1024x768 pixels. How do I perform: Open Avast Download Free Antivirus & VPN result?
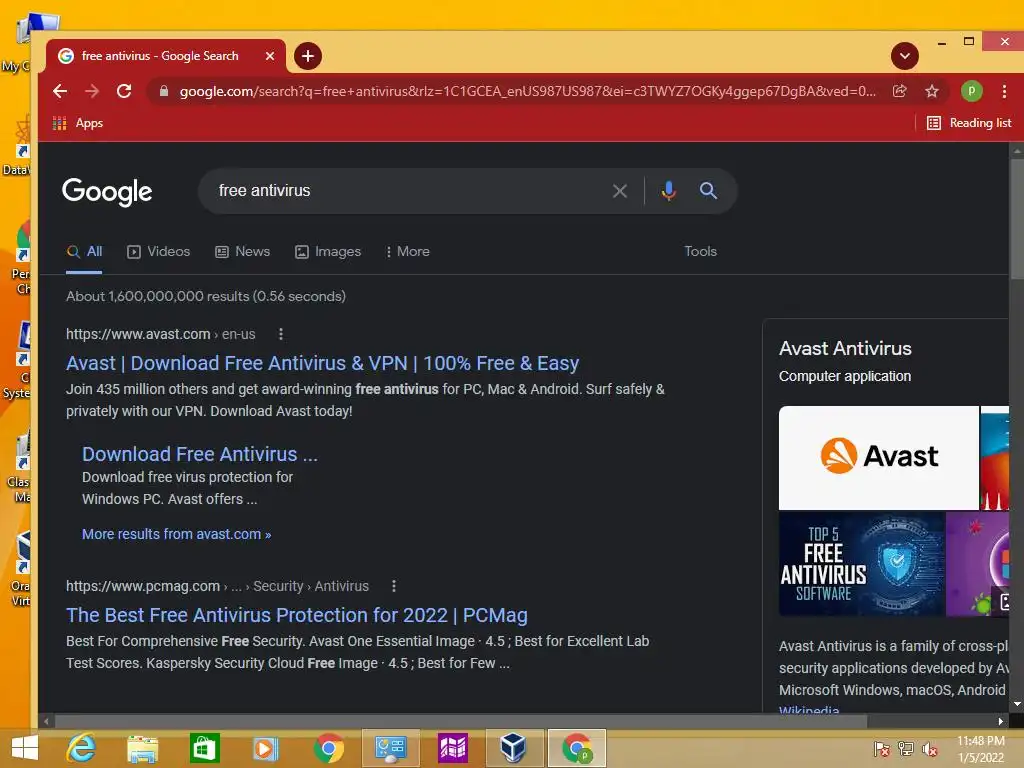pyautogui.click(x=323, y=363)
